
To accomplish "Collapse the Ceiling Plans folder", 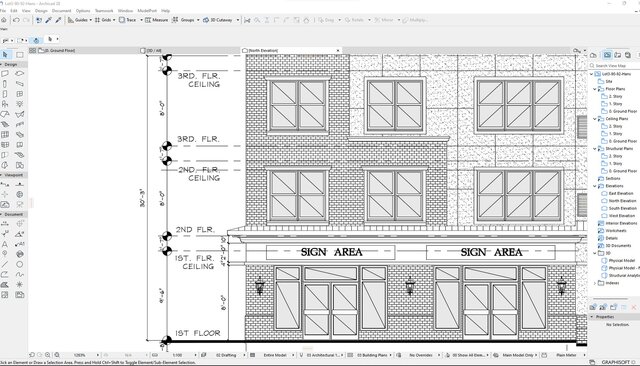I will point(595,119).
